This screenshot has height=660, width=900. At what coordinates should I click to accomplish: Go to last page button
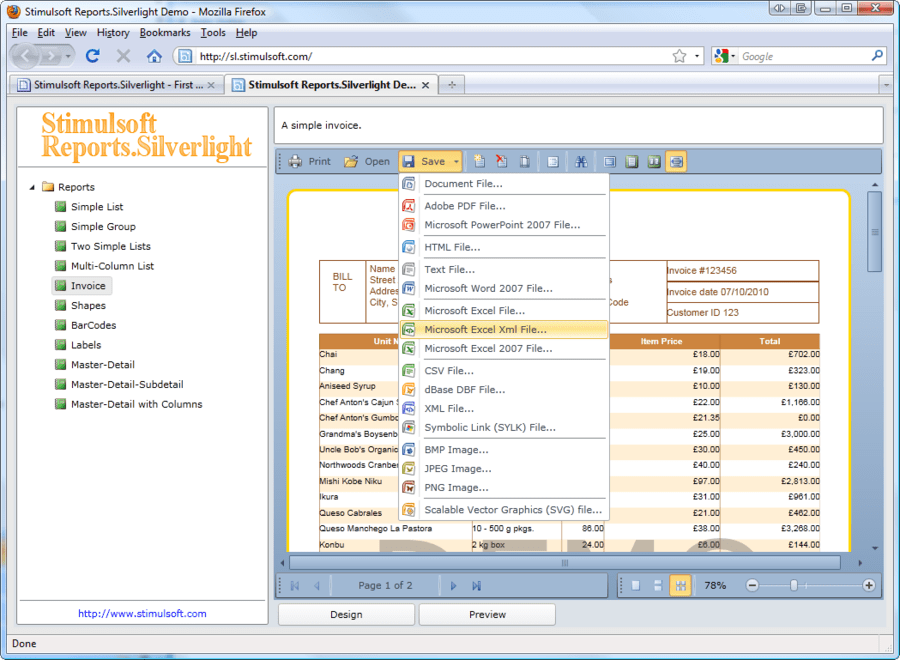[476, 585]
